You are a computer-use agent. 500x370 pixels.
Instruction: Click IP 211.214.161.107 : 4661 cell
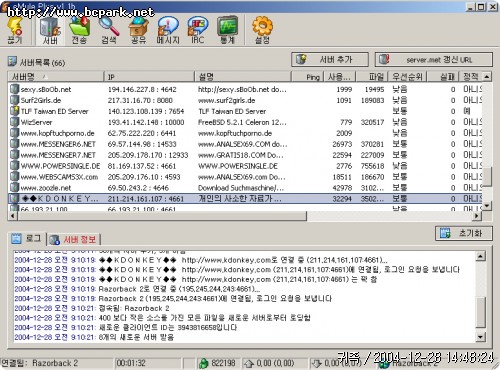[x=146, y=199]
